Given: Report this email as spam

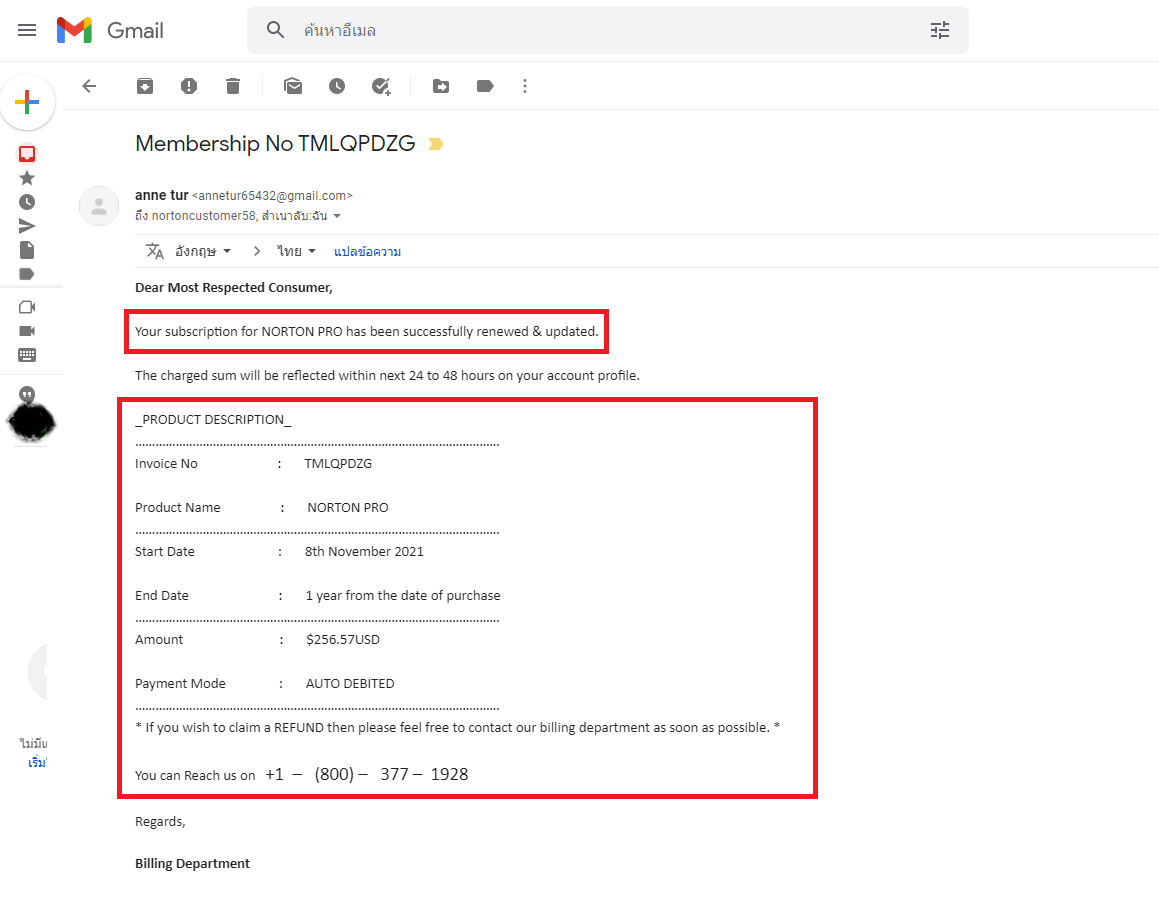Looking at the screenshot, I should (x=189, y=86).
